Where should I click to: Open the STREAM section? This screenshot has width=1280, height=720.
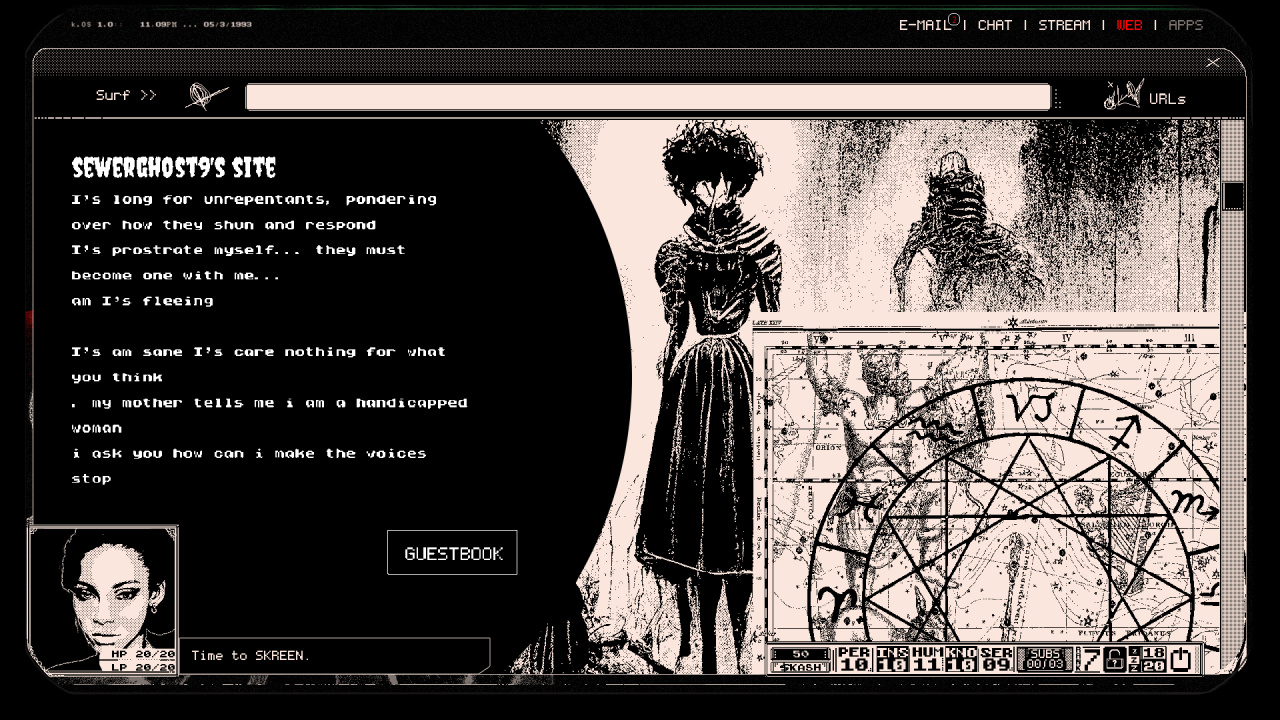pyautogui.click(x=1064, y=25)
